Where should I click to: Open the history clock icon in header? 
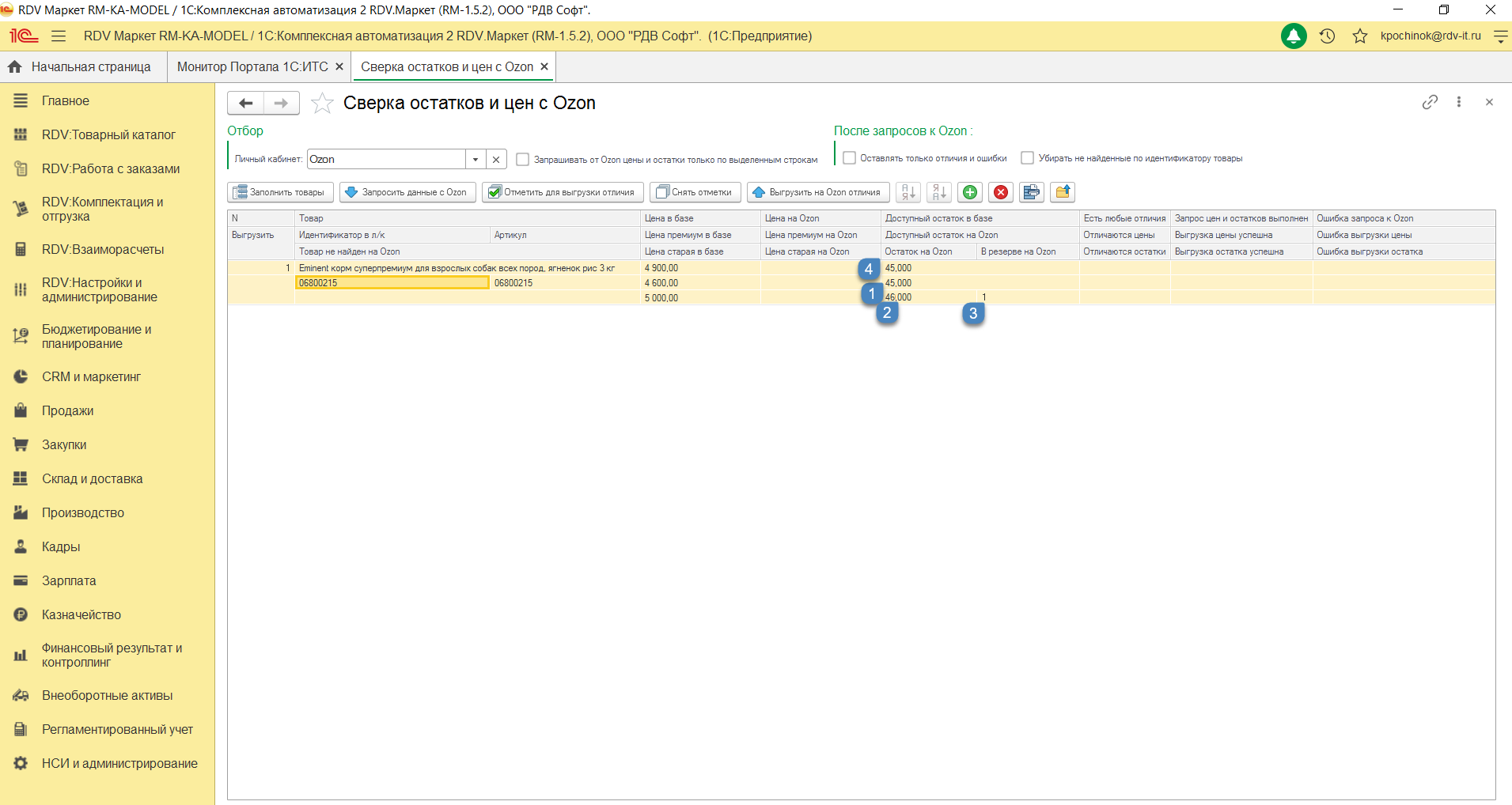[x=1328, y=36]
